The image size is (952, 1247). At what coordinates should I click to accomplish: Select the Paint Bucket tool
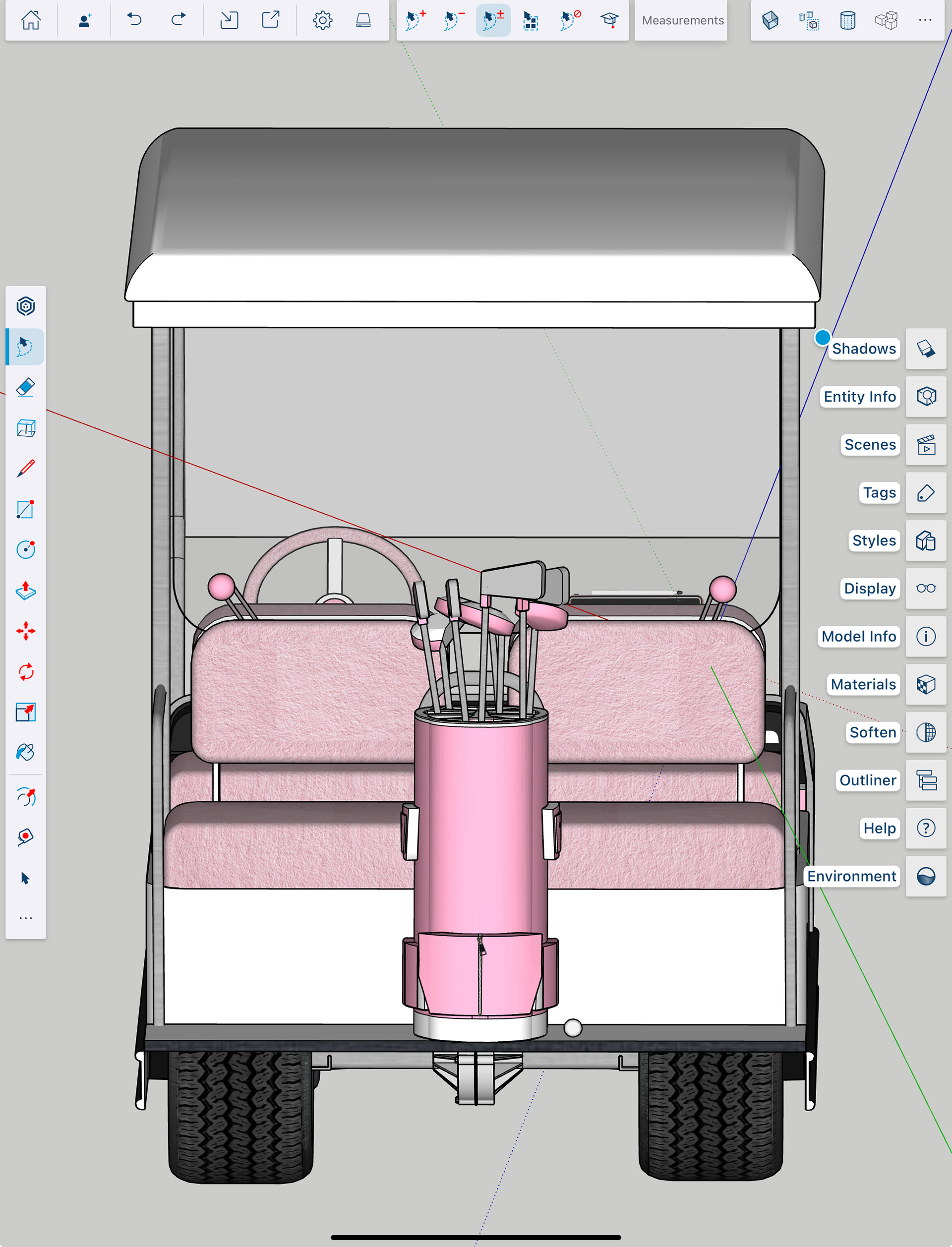point(25,752)
